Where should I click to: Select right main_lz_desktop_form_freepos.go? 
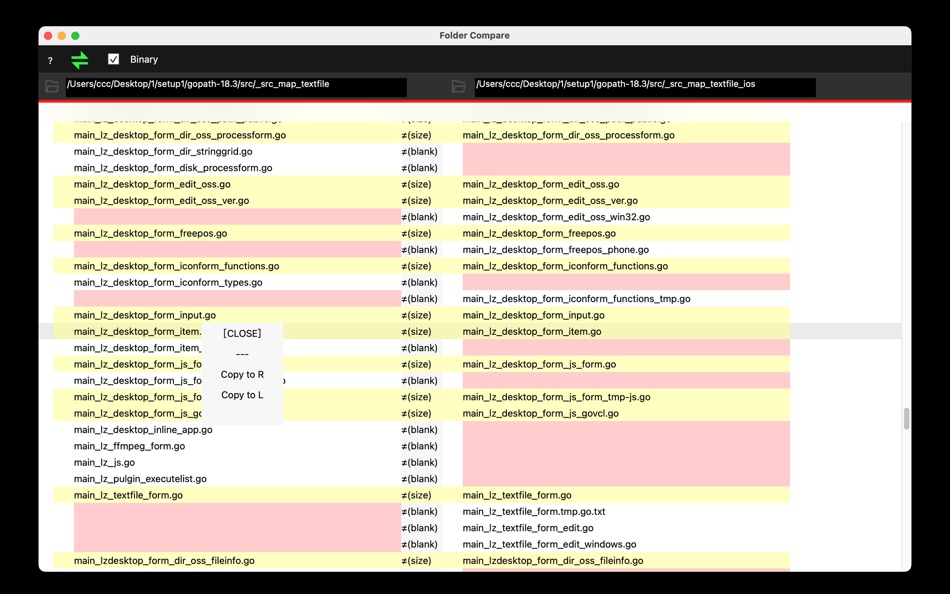[539, 233]
